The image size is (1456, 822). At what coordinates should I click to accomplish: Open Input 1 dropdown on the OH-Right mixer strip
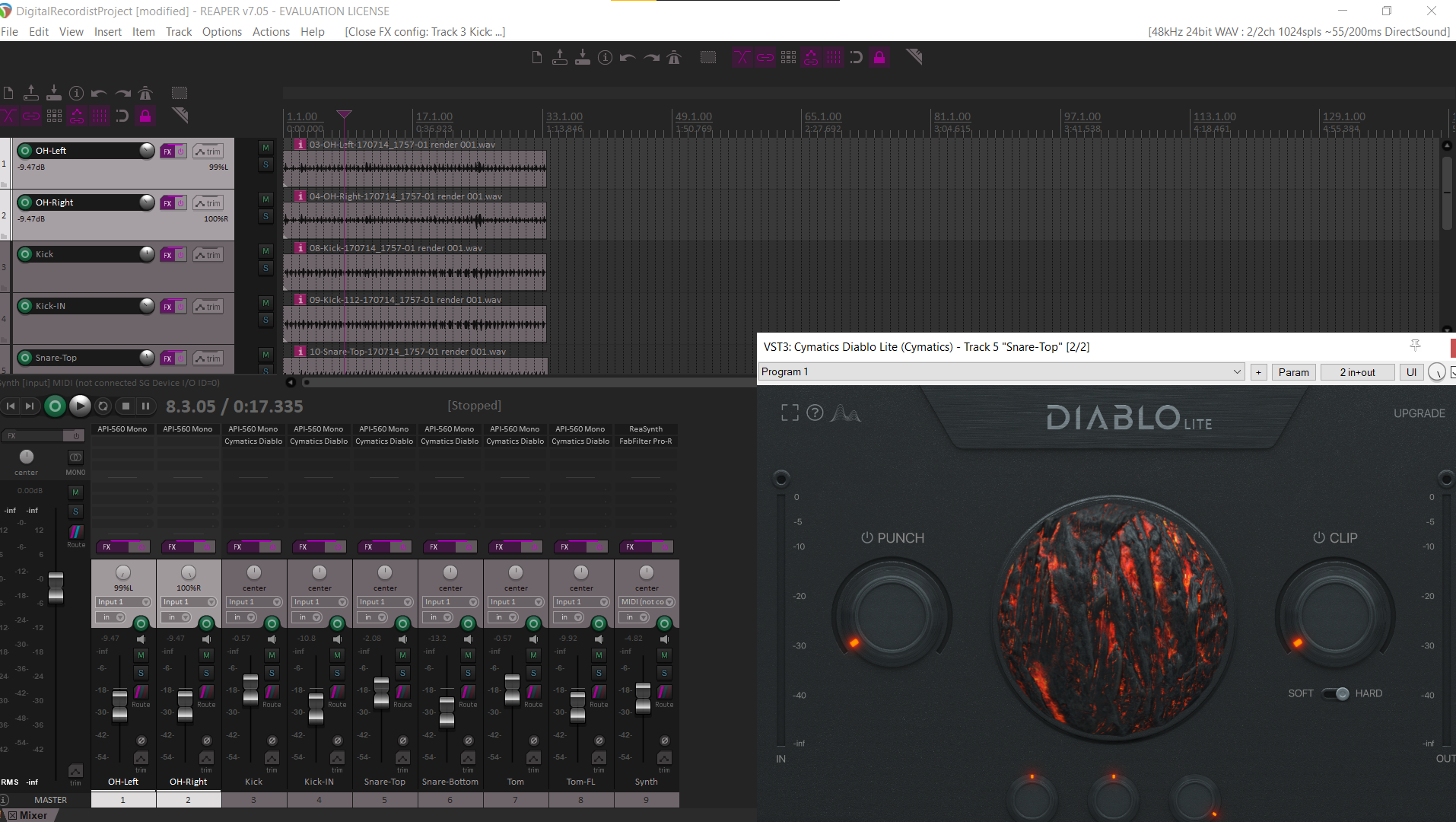tap(189, 602)
